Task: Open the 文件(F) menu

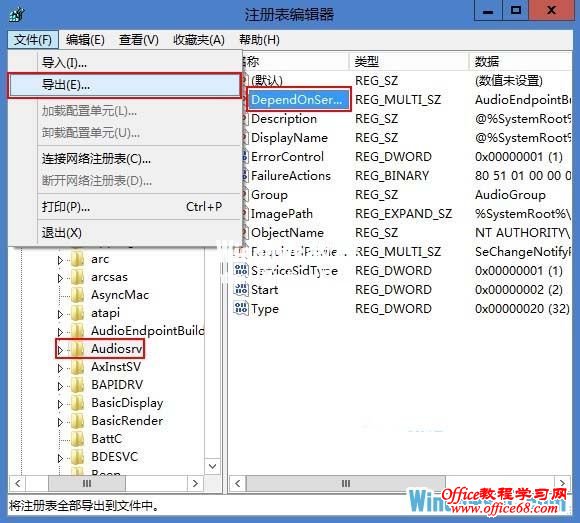Action: [33, 40]
